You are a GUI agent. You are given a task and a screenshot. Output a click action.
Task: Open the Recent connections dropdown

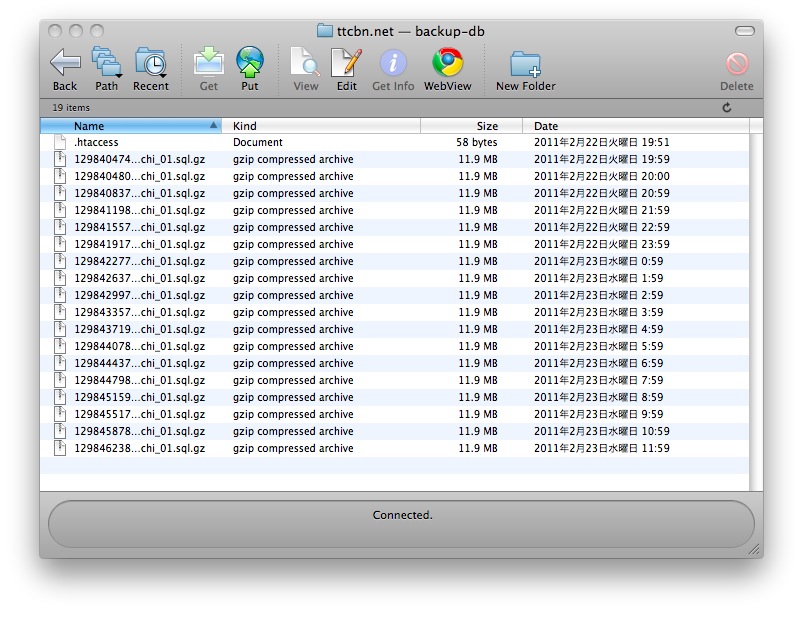tap(150, 63)
